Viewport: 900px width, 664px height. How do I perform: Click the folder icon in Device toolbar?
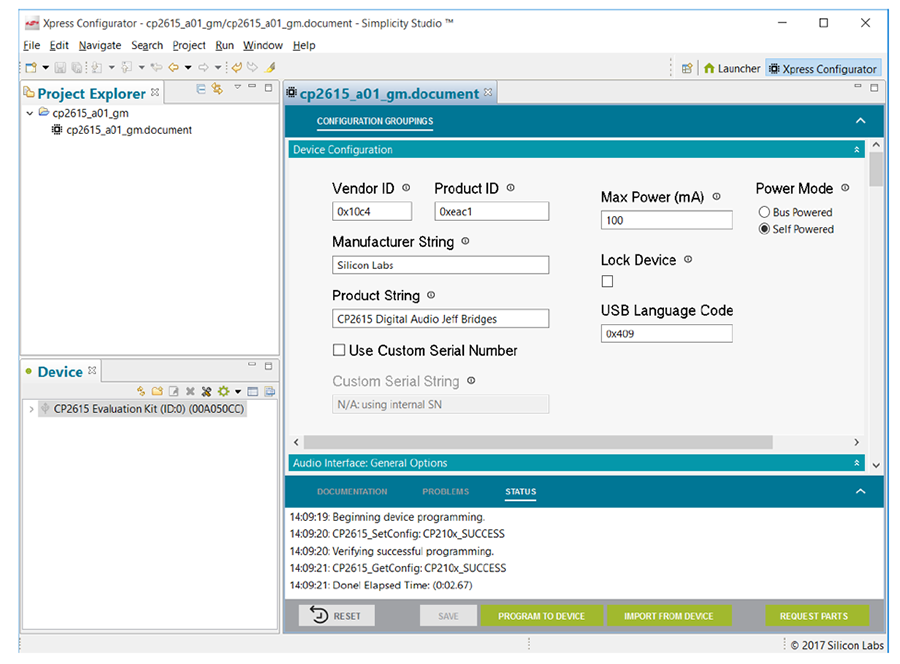tap(157, 391)
